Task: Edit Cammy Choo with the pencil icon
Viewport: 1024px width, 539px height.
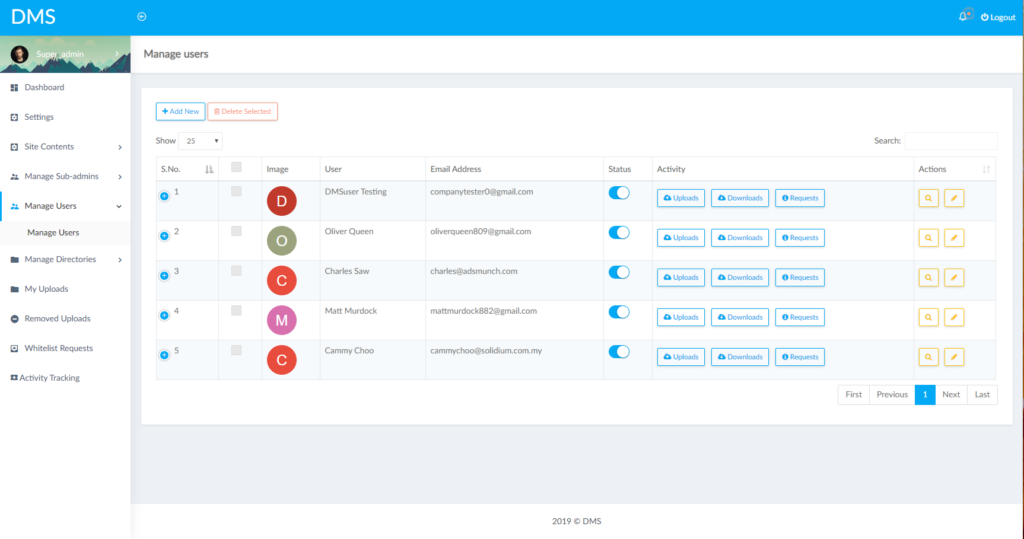Action: pyautogui.click(x=953, y=357)
